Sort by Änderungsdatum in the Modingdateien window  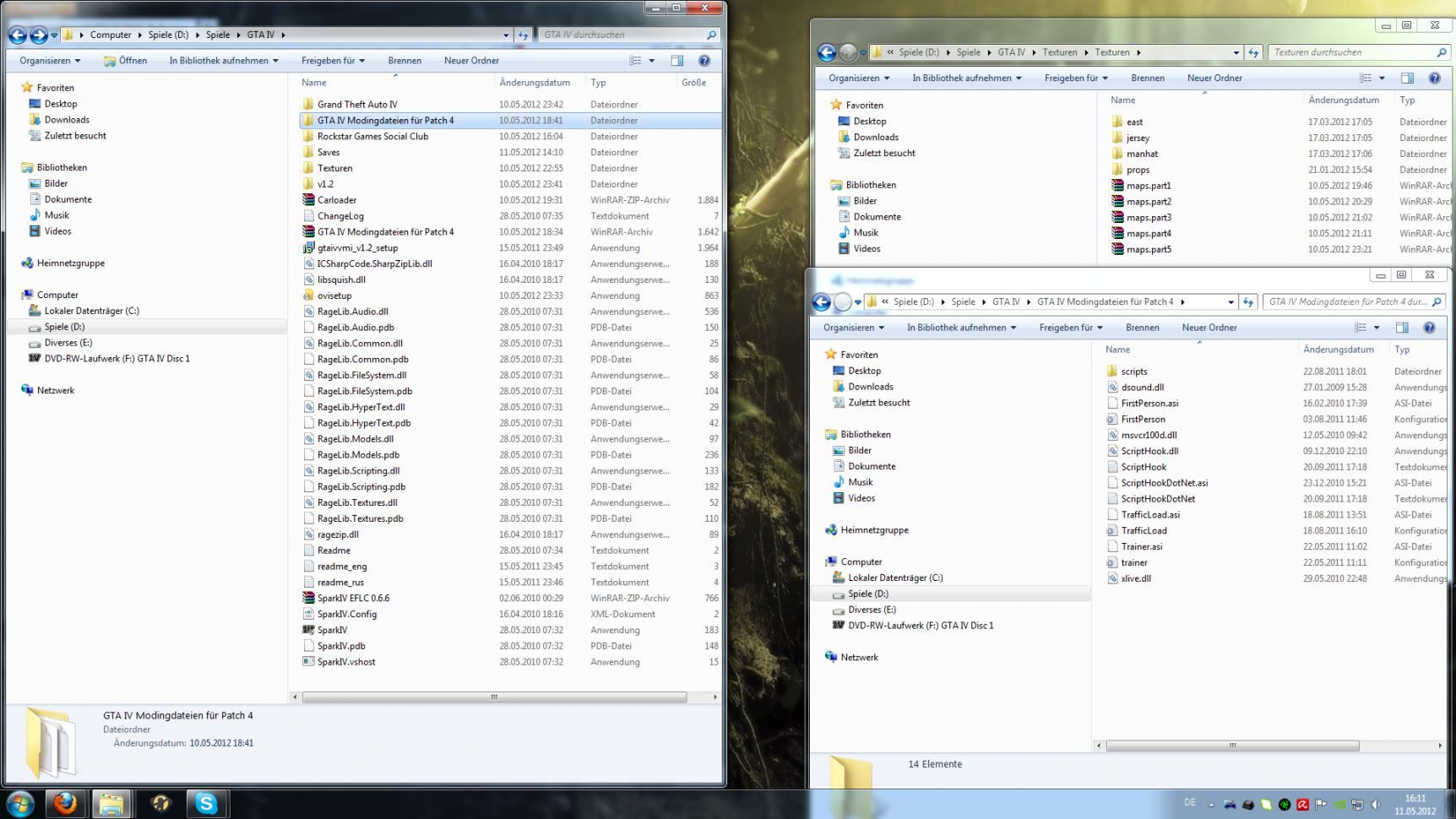pyautogui.click(x=1339, y=350)
